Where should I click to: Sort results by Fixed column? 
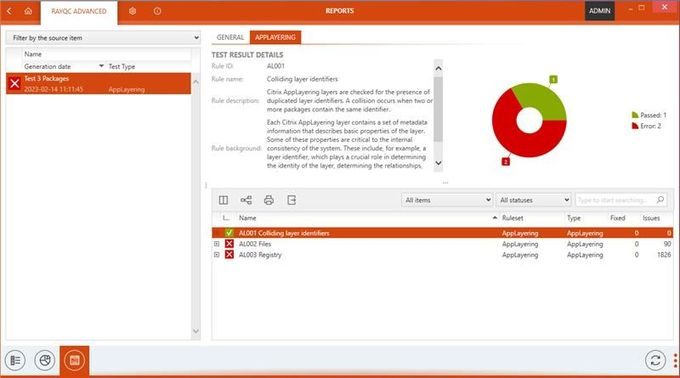point(618,218)
